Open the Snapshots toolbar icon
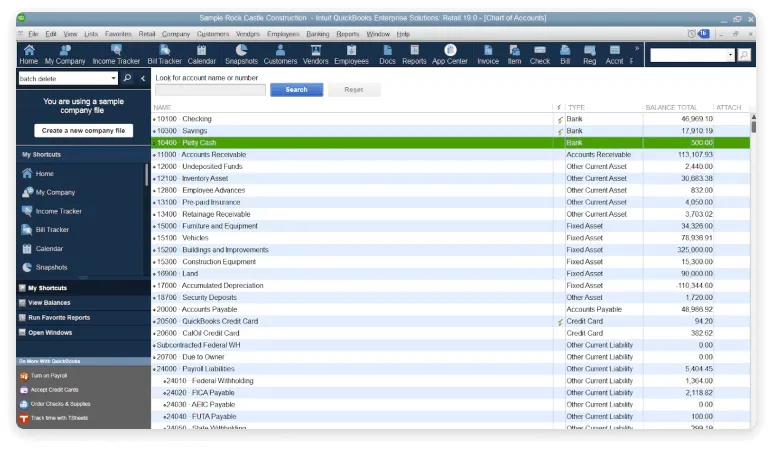Image resolution: width=772 pixels, height=449 pixels. (x=241, y=55)
